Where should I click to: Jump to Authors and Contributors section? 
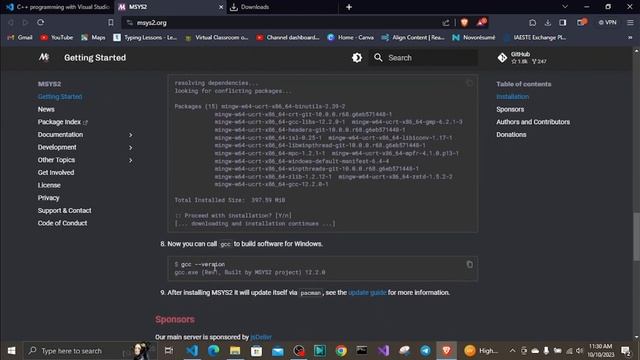[533, 122]
